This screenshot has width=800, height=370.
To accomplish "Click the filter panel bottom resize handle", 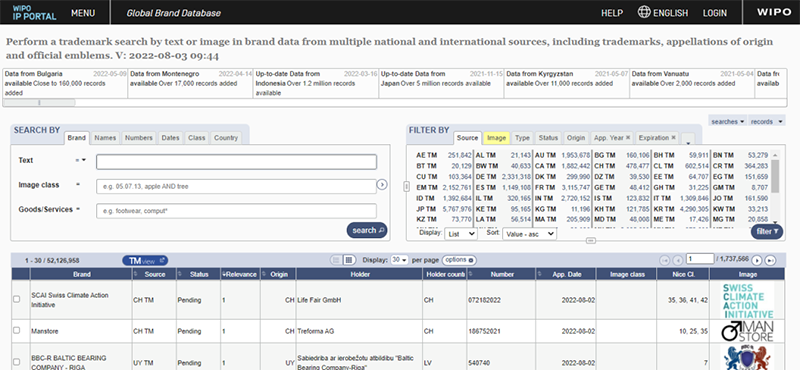I will [x=590, y=240].
